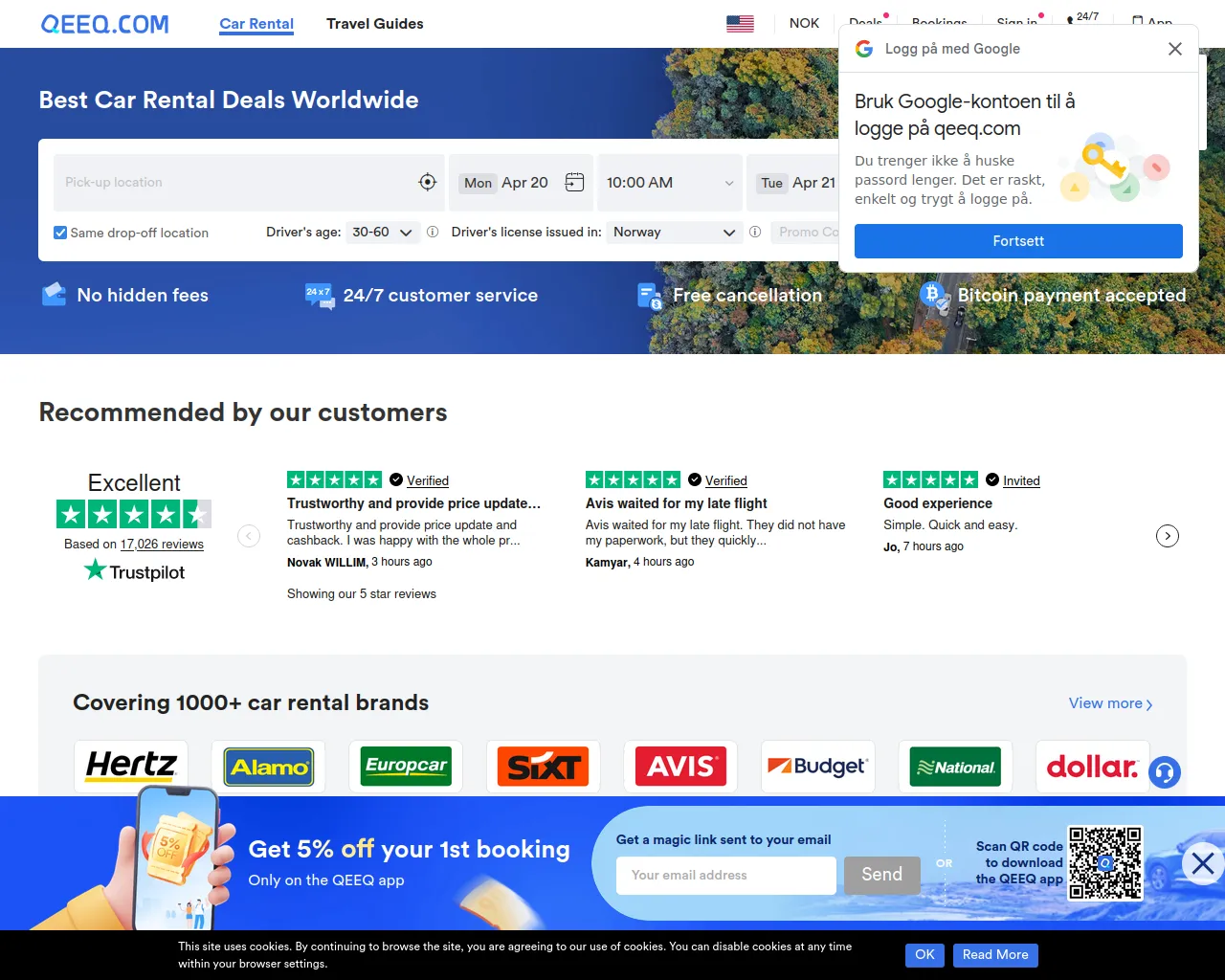Image resolution: width=1225 pixels, height=980 pixels.
Task: Click the Your email address field
Action: 726,876
